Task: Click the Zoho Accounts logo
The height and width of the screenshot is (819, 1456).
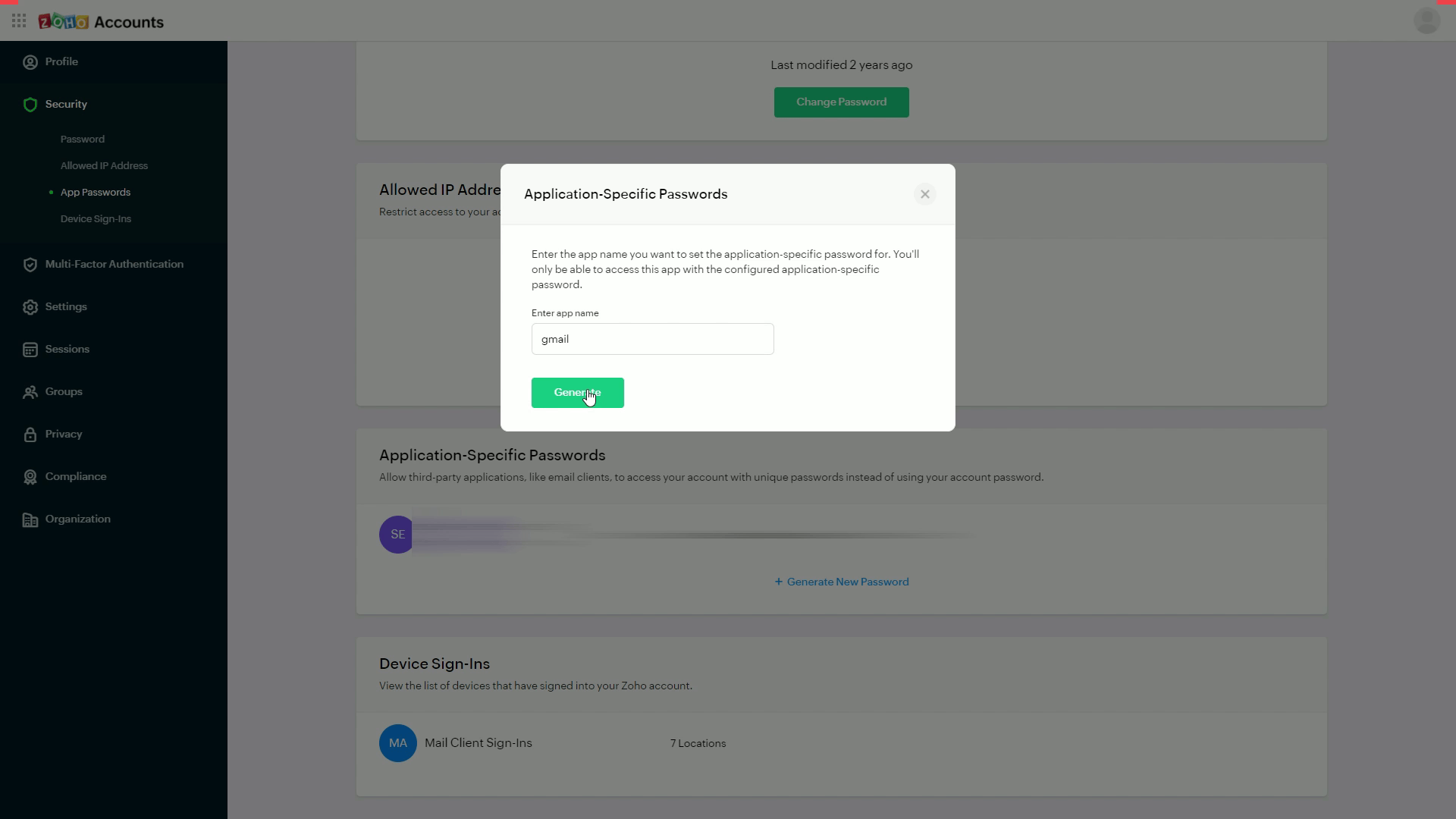Action: (101, 22)
